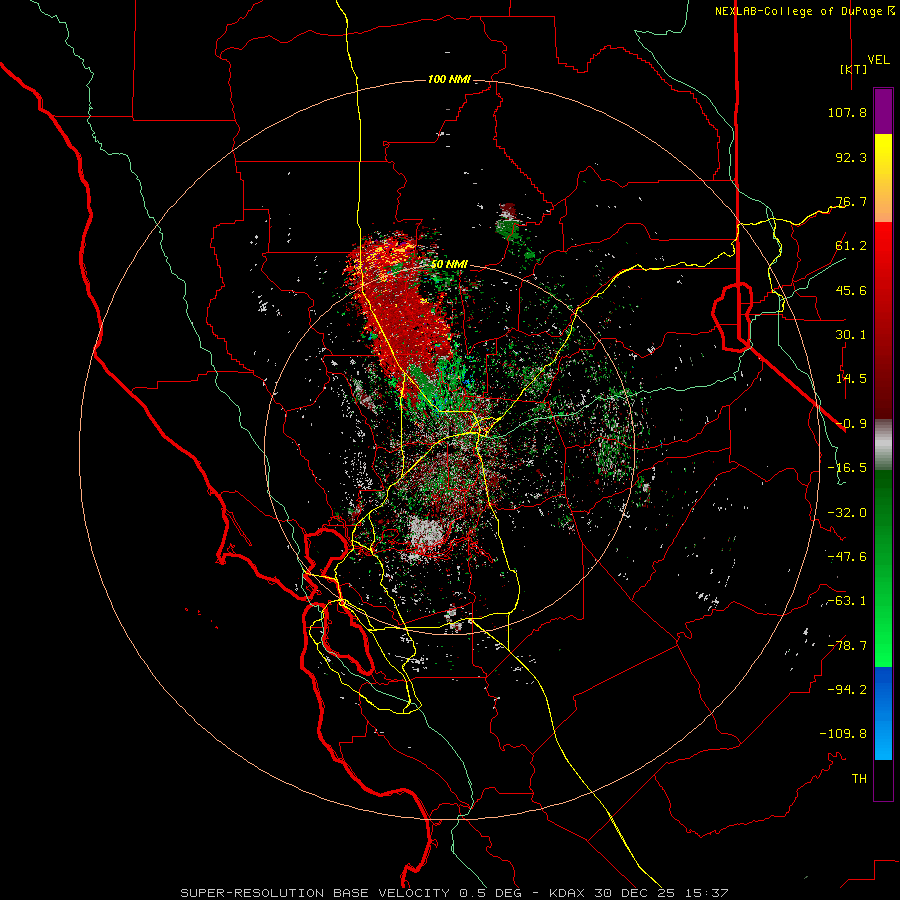Select the 61.2 scale value
Viewport: 900px width, 900px height.
click(851, 246)
